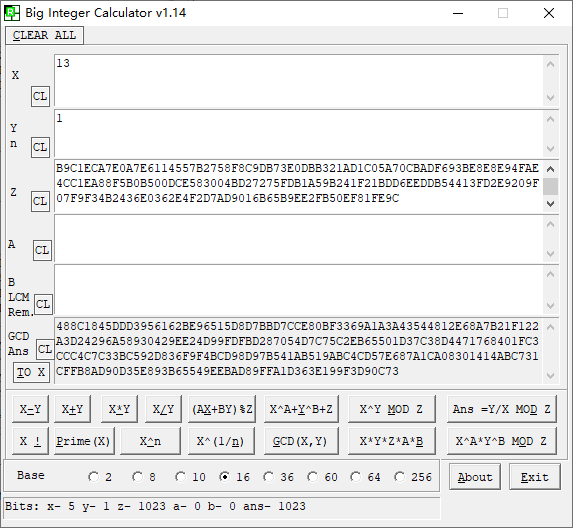573x528 pixels.
Task: Click inside the Z input field
Action: pos(299,186)
